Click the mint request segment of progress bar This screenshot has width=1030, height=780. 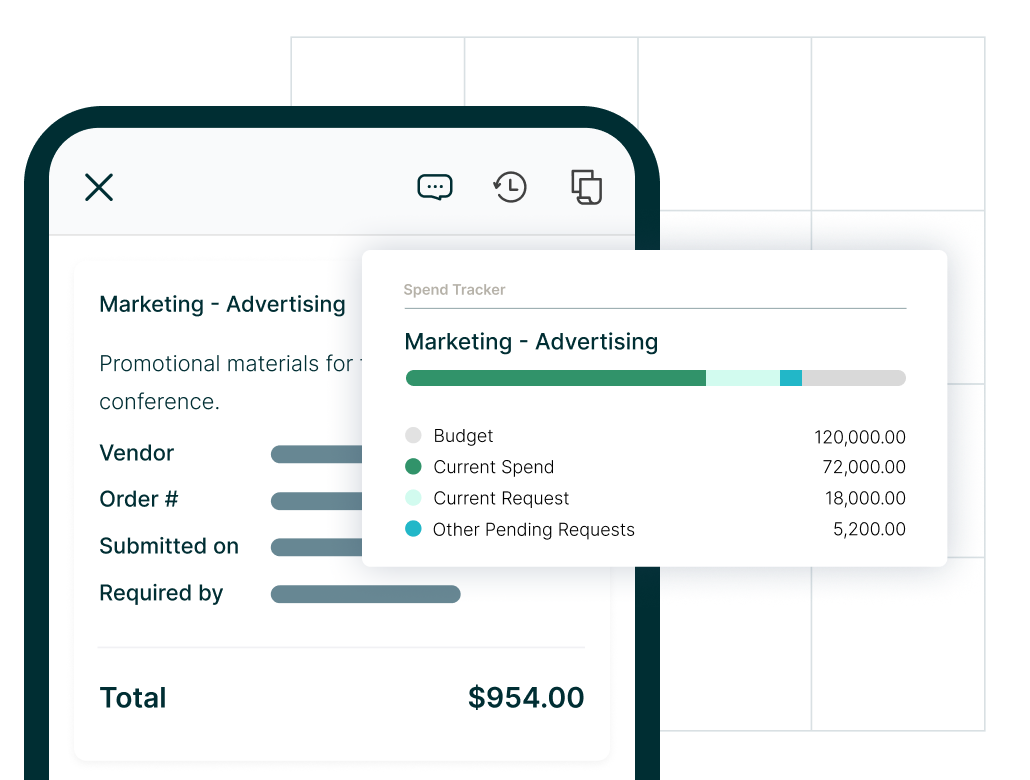pos(743,378)
